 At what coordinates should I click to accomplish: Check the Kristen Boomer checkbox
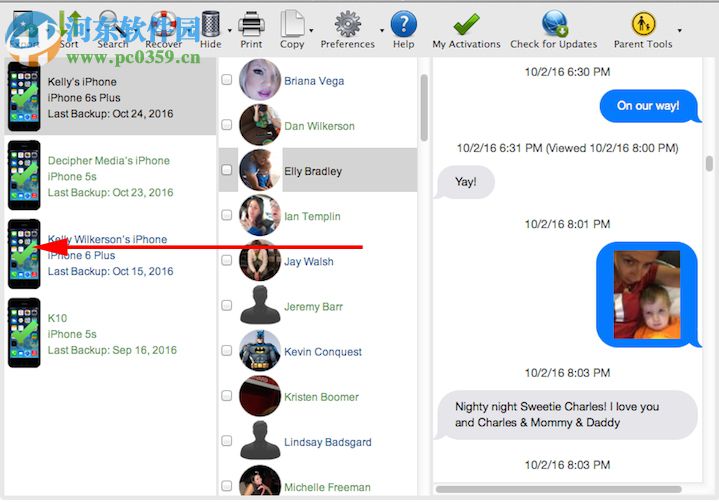(227, 396)
